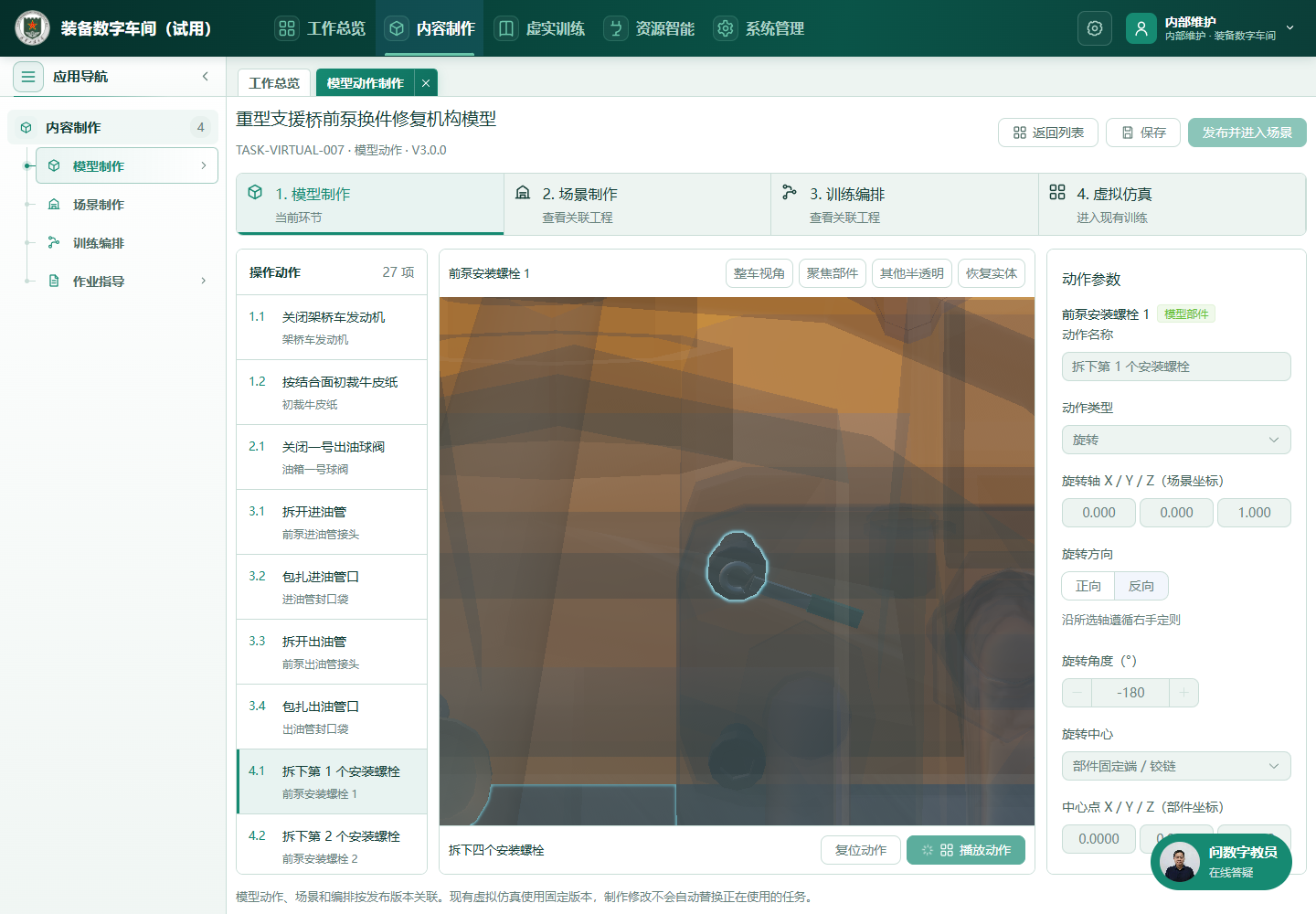Select 正向 rotation direction
The width and height of the screenshot is (1316, 914).
(x=1088, y=586)
